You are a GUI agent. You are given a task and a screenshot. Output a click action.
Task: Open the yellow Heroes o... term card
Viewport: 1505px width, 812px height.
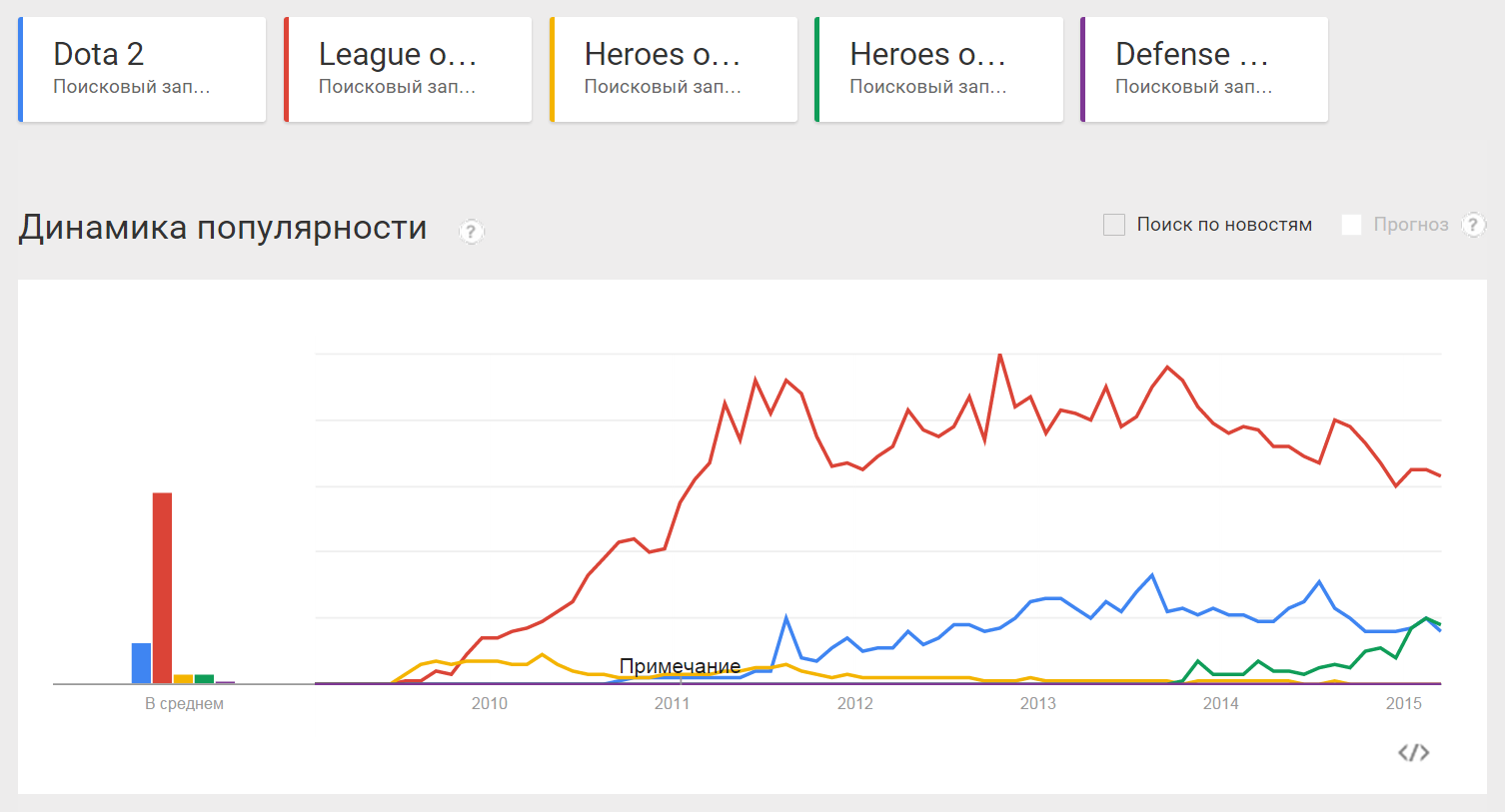[674, 70]
